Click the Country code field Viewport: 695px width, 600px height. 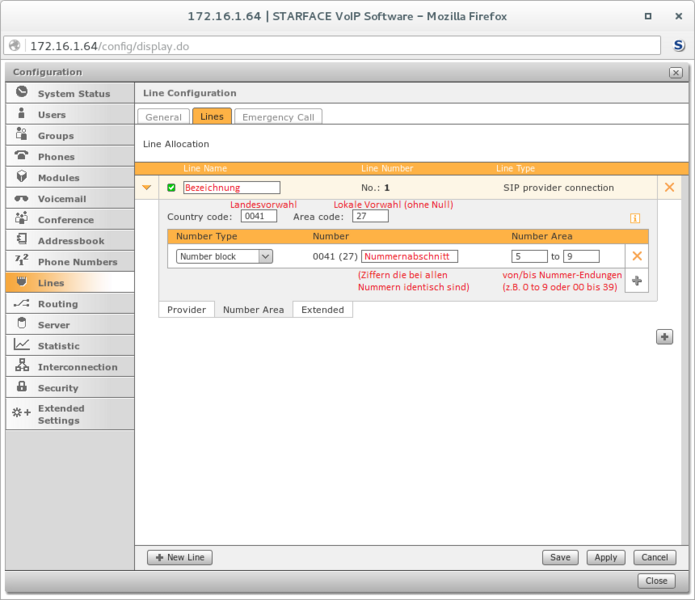point(259,216)
